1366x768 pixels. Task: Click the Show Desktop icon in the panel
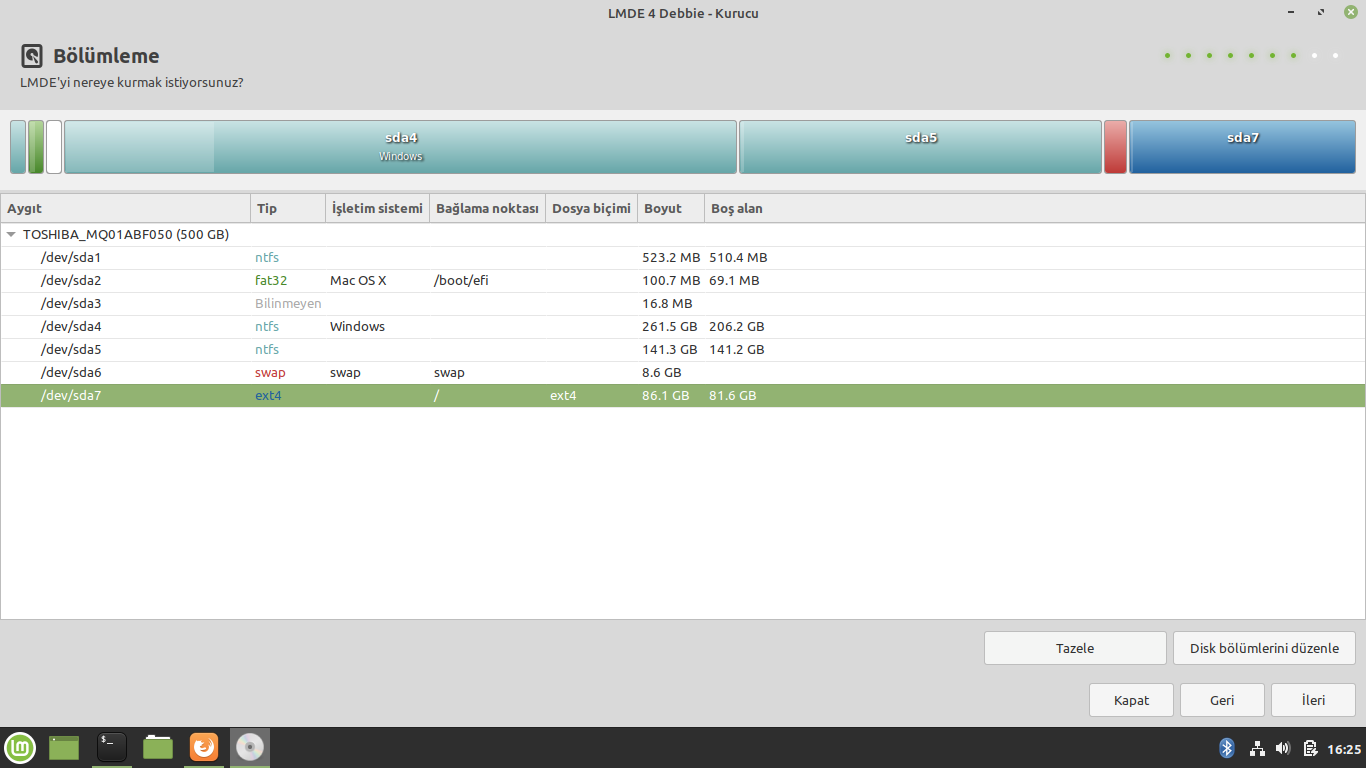point(64,747)
